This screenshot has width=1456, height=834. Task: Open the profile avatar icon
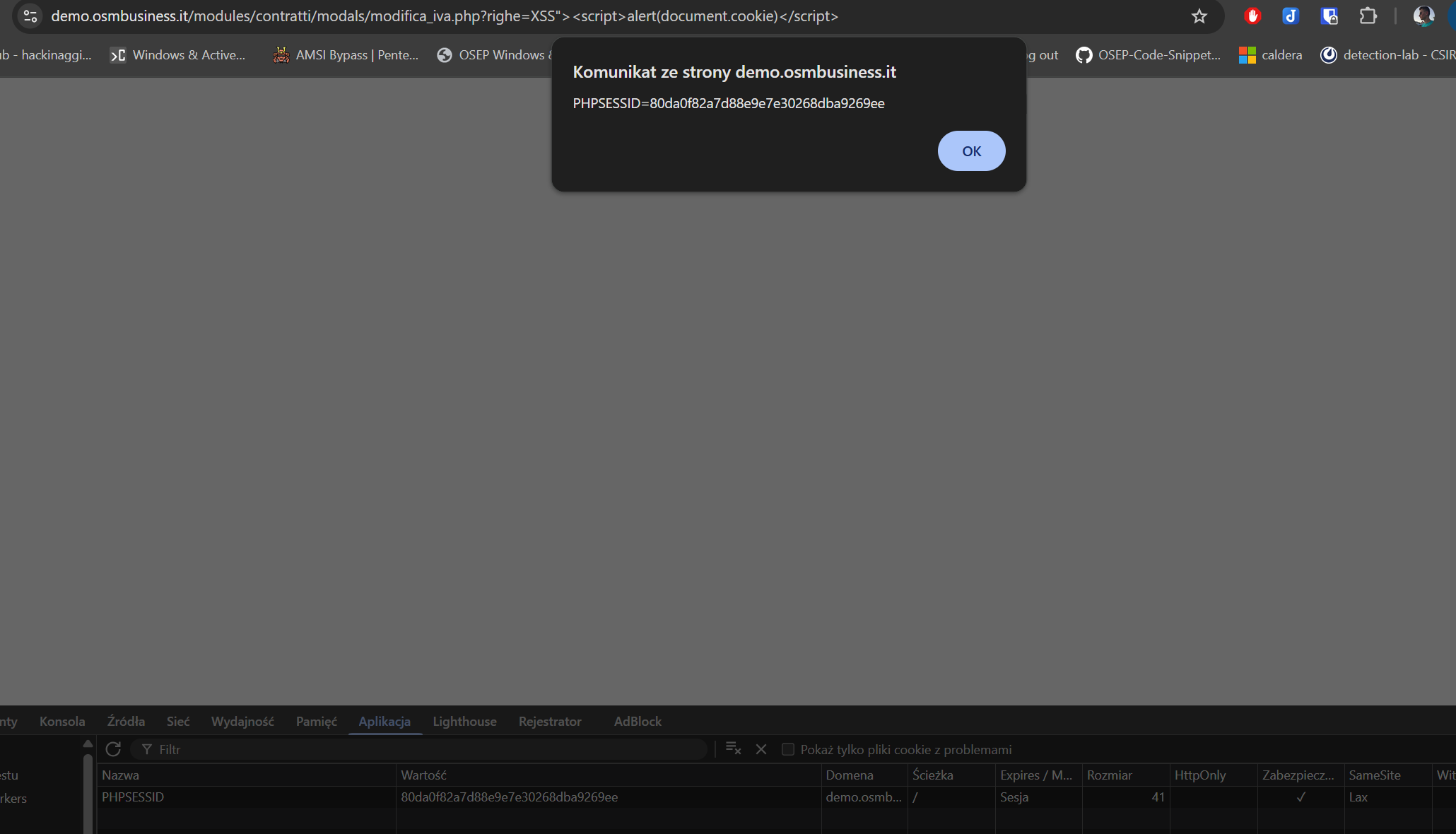click(1423, 16)
